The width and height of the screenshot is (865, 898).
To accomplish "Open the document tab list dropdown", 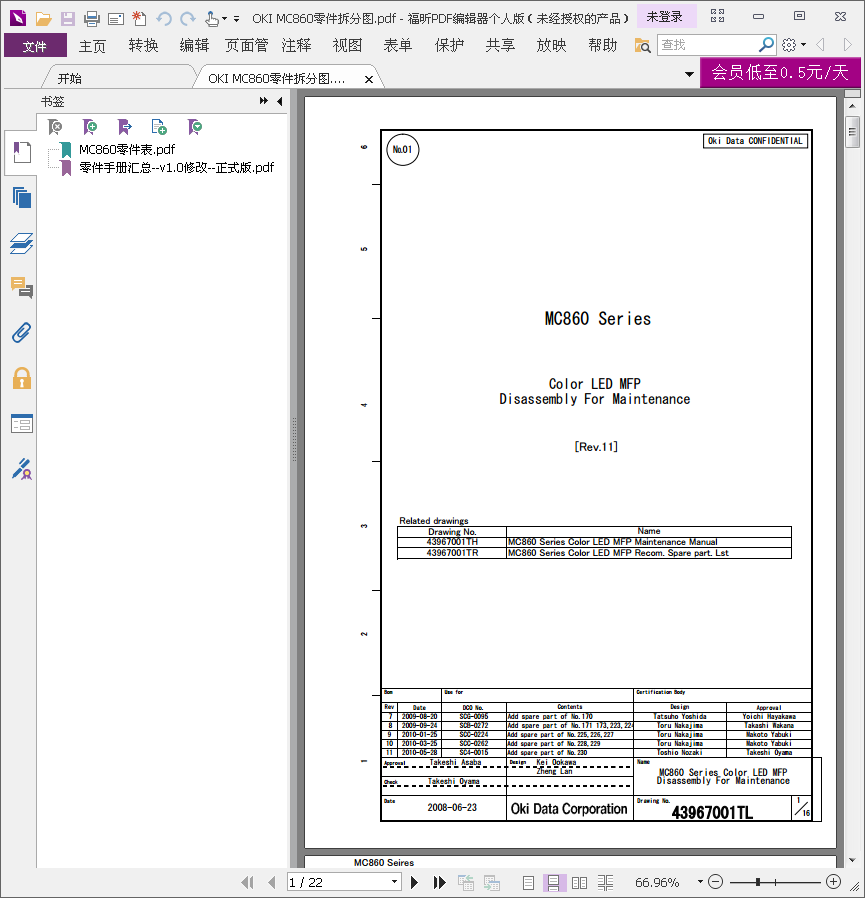I will [x=689, y=74].
